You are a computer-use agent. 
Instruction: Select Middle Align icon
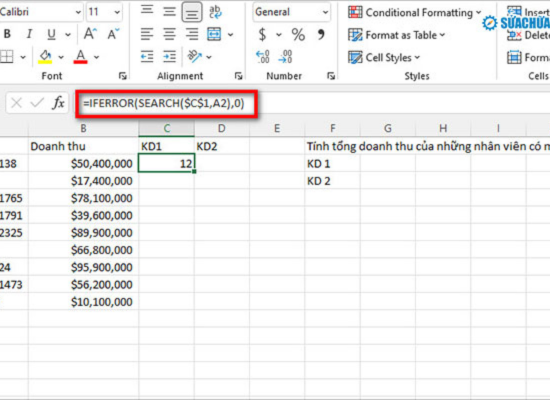click(169, 12)
